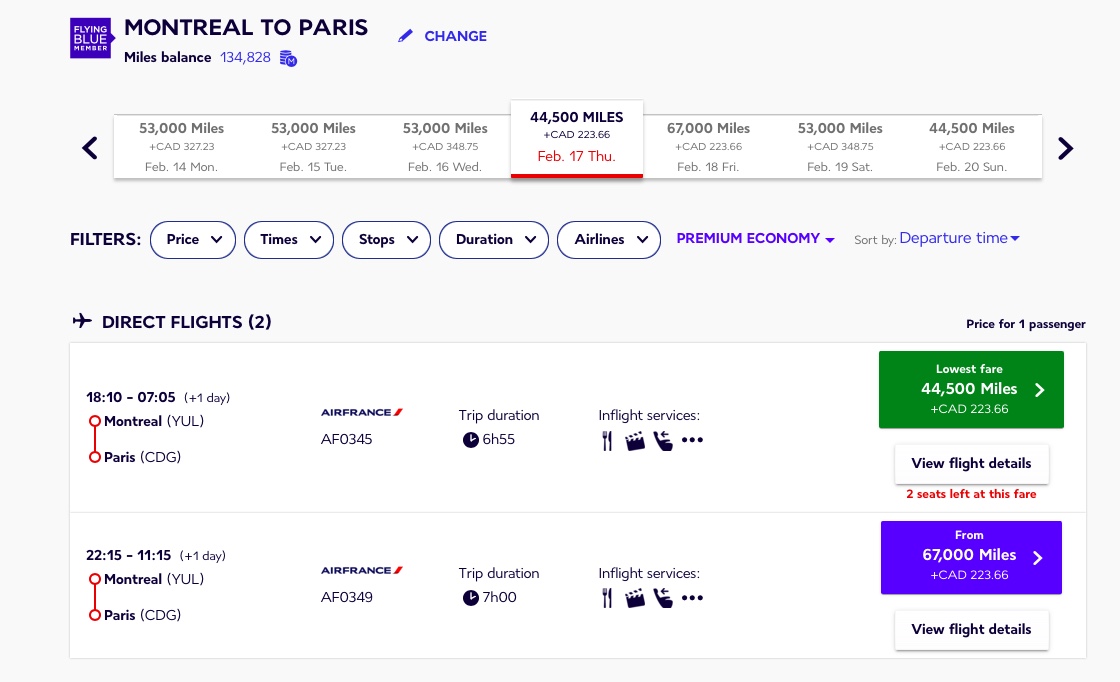Click the clock icon beside 6h55 duration
Viewport: 1120px width, 682px height.
point(471,440)
